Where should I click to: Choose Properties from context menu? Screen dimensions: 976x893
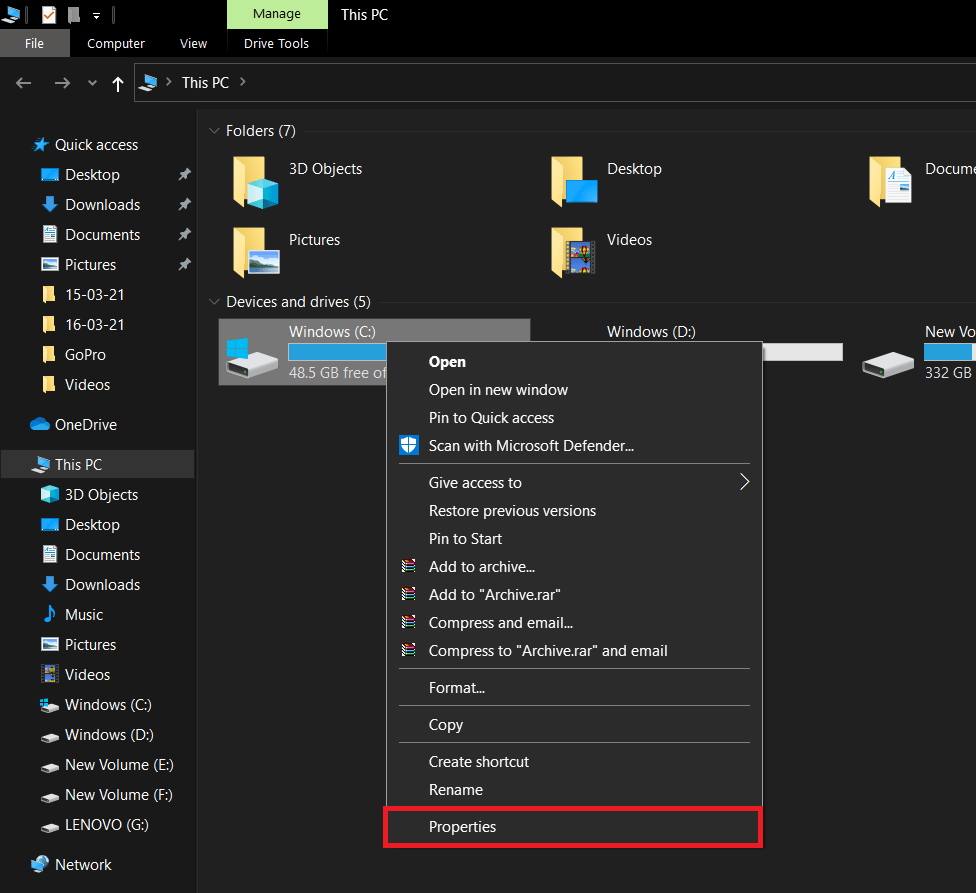[x=574, y=826]
